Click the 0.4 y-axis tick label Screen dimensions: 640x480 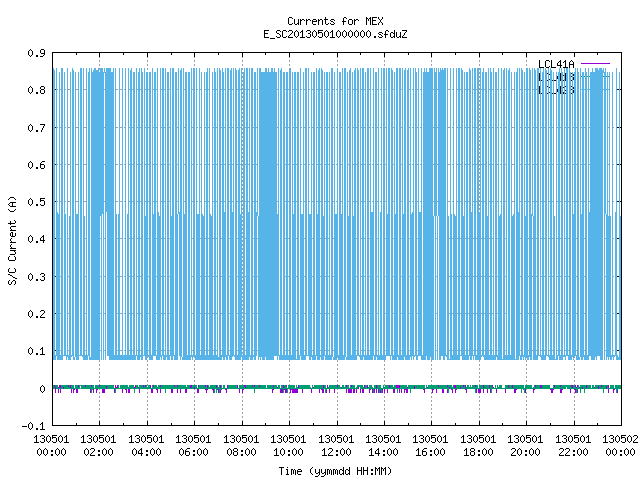click(x=36, y=239)
